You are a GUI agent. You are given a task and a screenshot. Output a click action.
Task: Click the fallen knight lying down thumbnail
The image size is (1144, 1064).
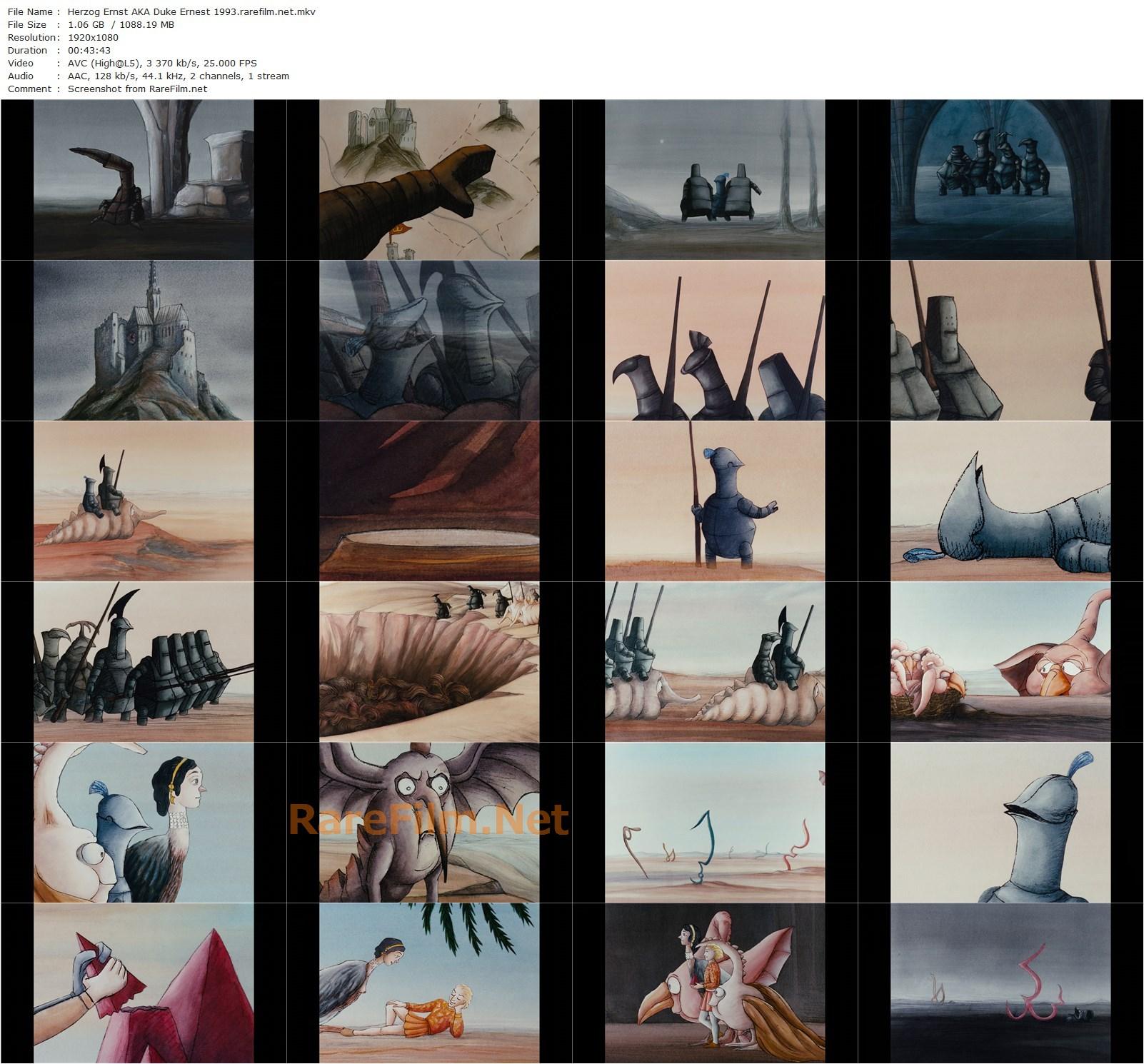pos(1000,501)
